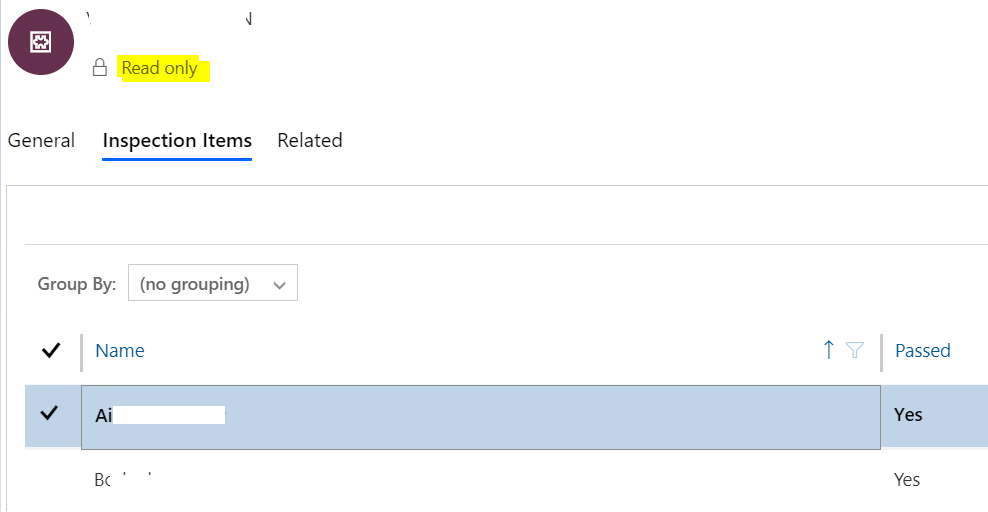Click the chevron arrow in no grouping combo
The width and height of the screenshot is (988, 512).
click(x=279, y=285)
